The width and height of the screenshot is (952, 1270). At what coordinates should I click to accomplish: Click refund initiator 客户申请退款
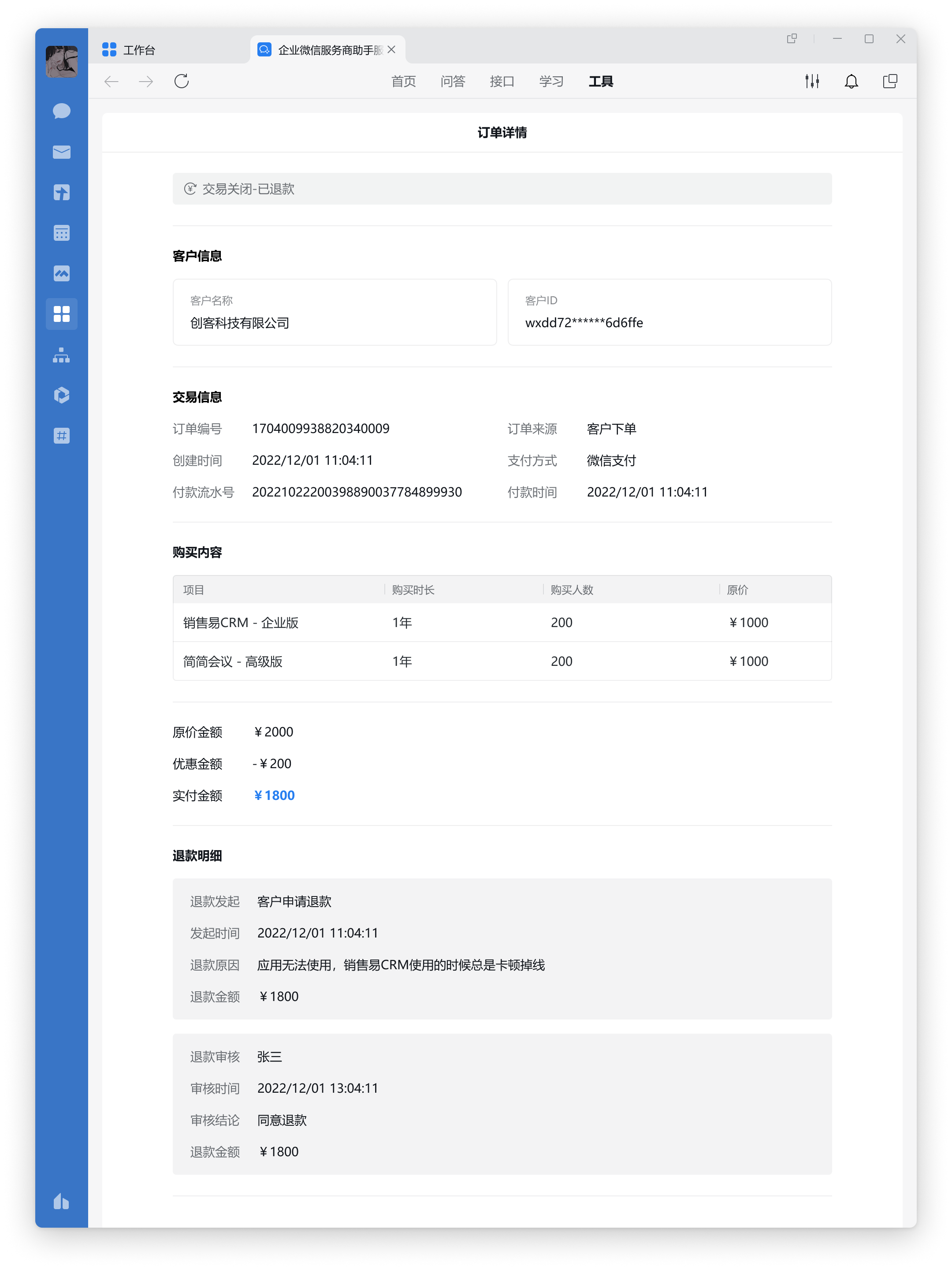[x=294, y=901]
